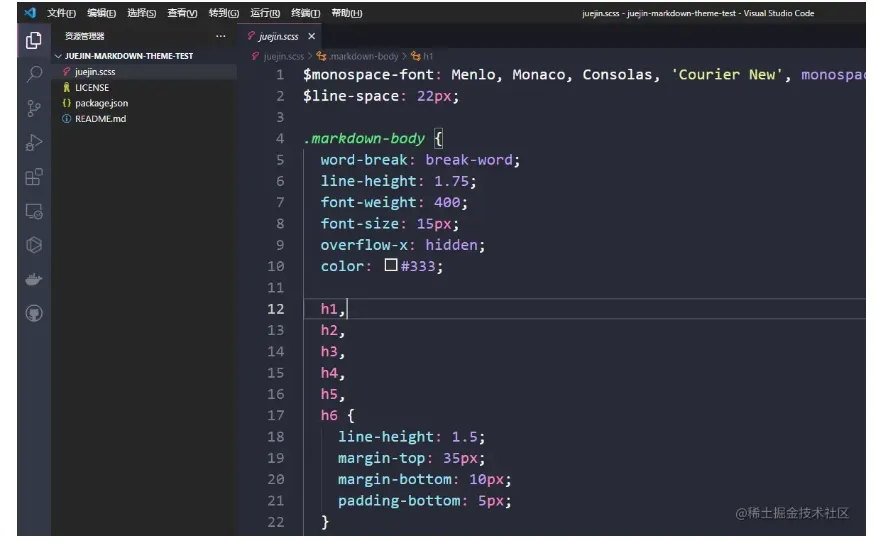Click the font-weight property on line 7
Image resolution: width=875 pixels, height=548 pixels.
368,203
